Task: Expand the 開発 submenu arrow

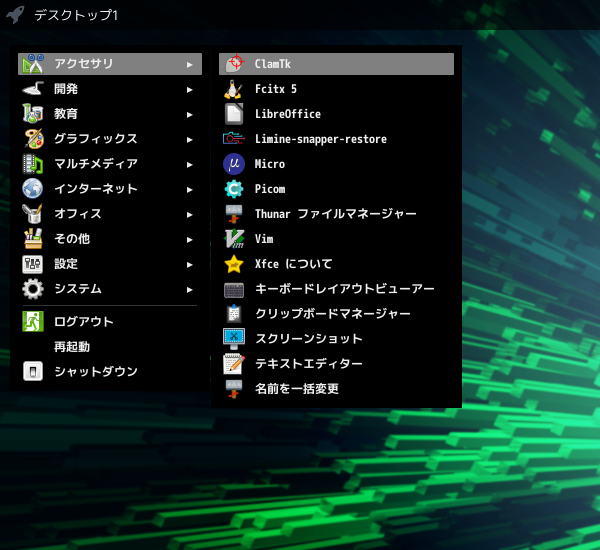Action: coord(189,90)
